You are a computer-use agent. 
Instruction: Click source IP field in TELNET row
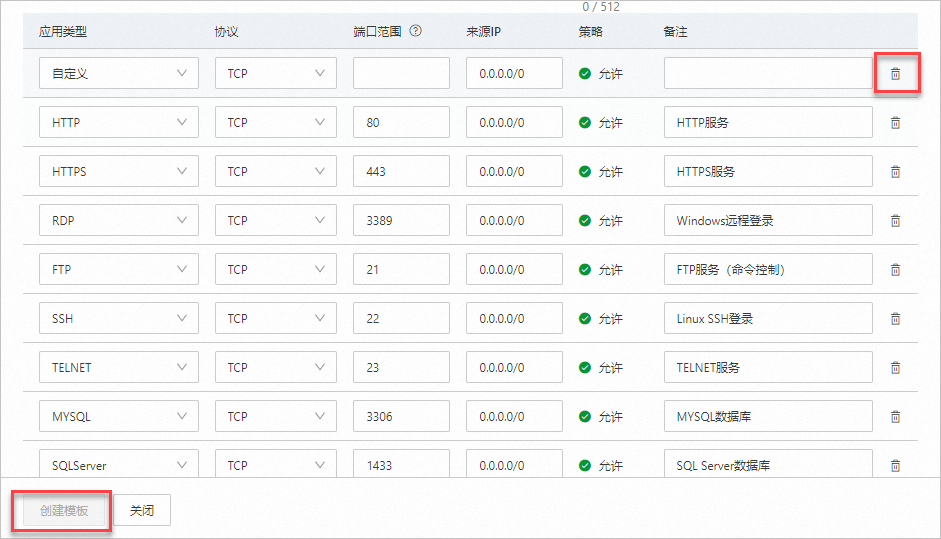(514, 367)
